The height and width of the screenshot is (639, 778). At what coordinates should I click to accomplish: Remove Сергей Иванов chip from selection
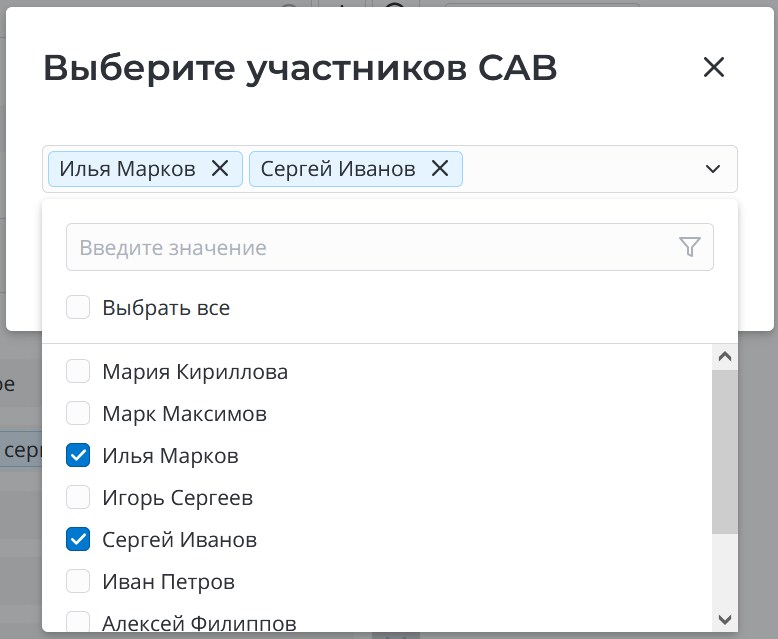pyautogui.click(x=439, y=169)
